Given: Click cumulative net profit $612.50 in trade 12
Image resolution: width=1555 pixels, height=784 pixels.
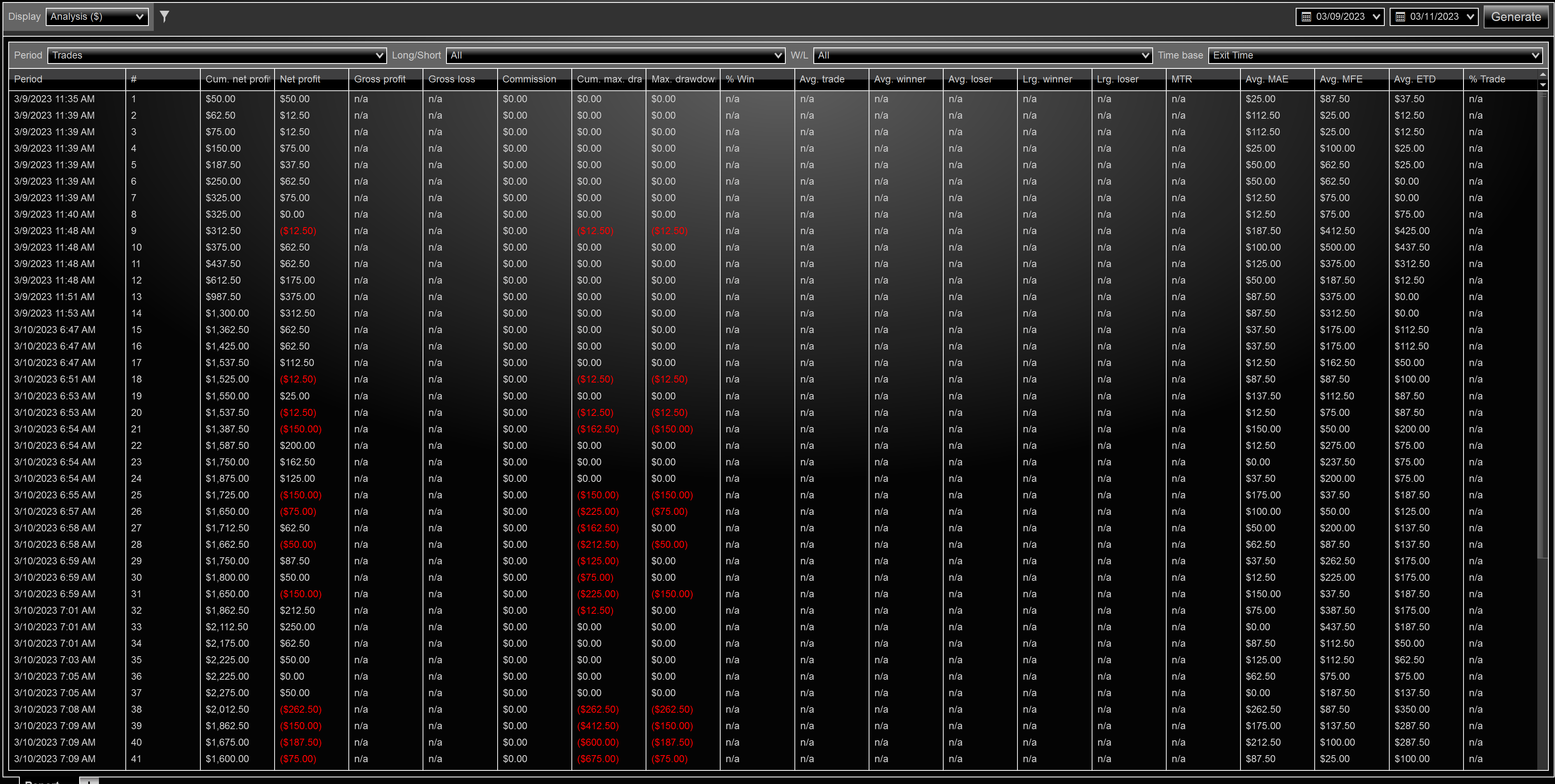Looking at the screenshot, I should [x=223, y=280].
